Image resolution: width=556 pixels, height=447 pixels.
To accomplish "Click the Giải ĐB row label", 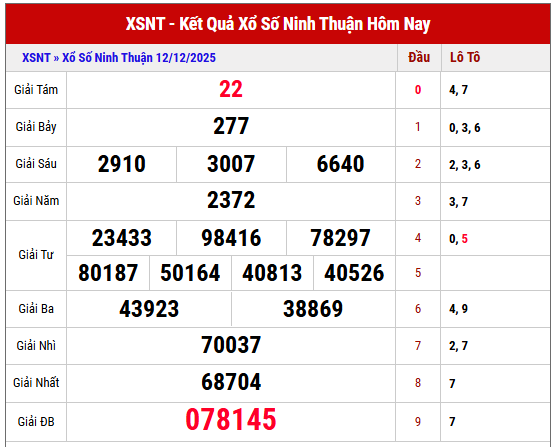I will (x=36, y=422).
